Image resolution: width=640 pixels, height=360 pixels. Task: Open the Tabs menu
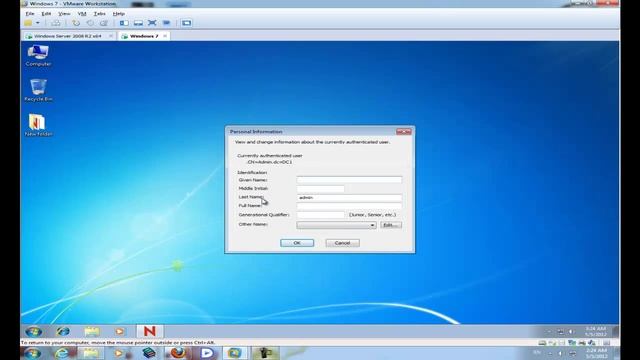100,13
